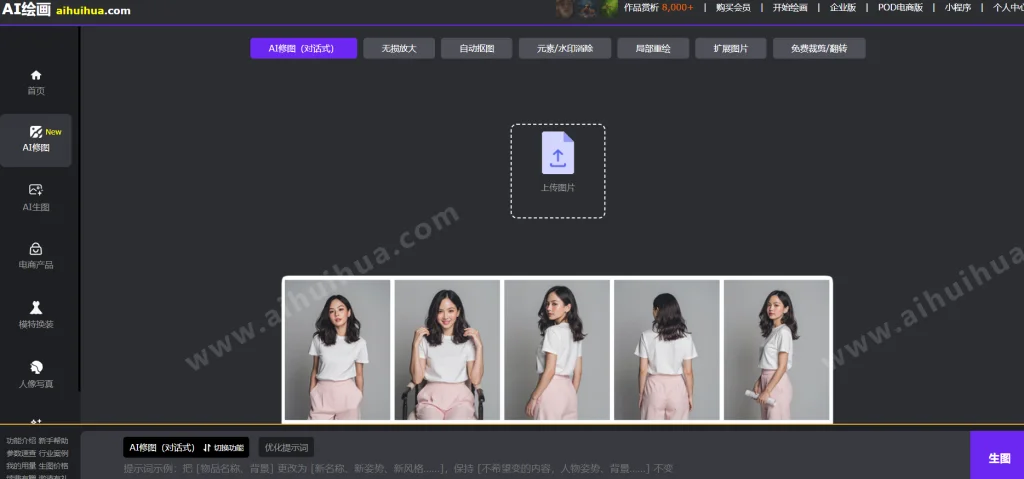Open the 免费裁剪/翻转 tab

[819, 48]
